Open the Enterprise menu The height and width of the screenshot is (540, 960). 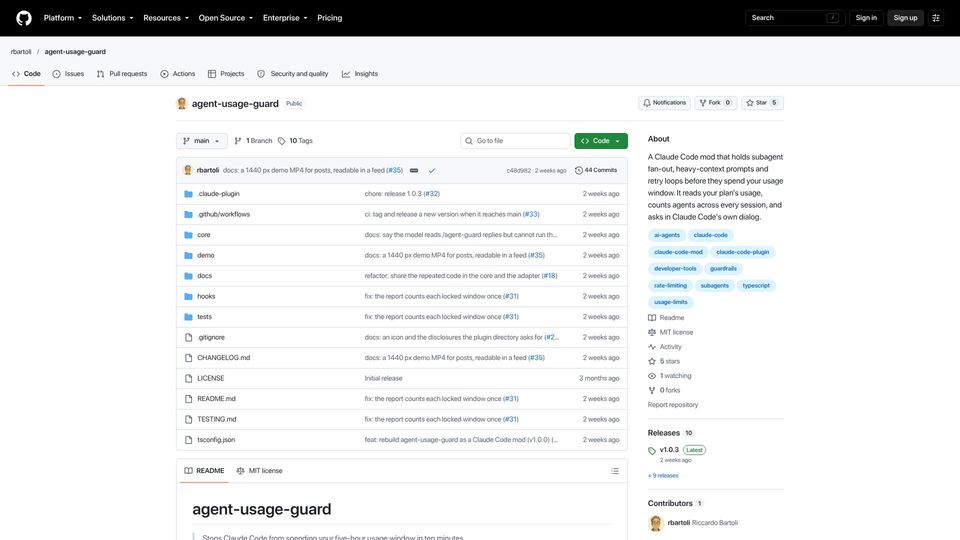coord(285,18)
